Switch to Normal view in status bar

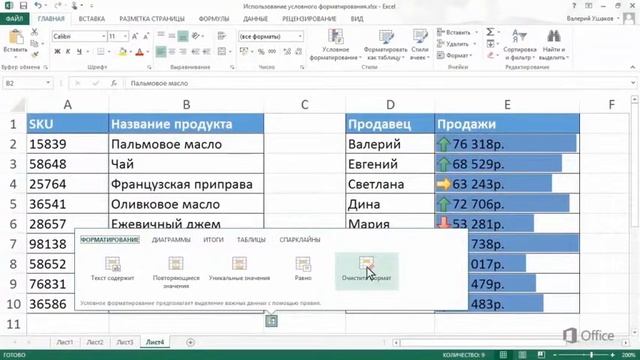pos(503,355)
